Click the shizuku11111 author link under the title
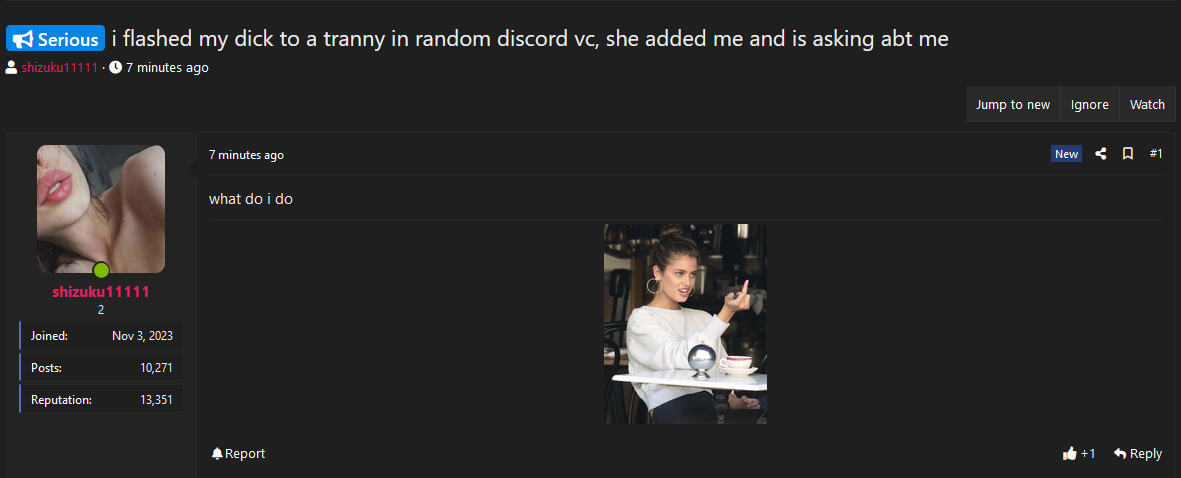This screenshot has width=1181, height=478. tap(60, 68)
